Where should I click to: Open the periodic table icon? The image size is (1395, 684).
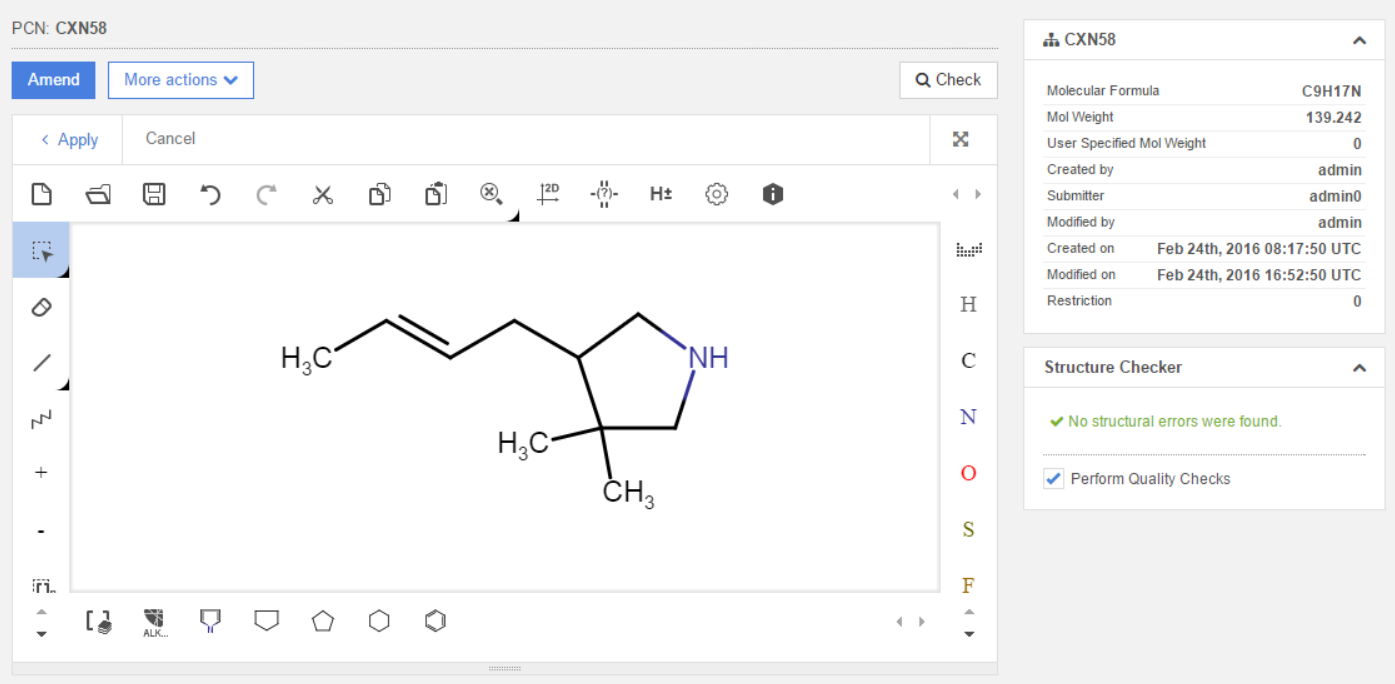tap(968, 249)
